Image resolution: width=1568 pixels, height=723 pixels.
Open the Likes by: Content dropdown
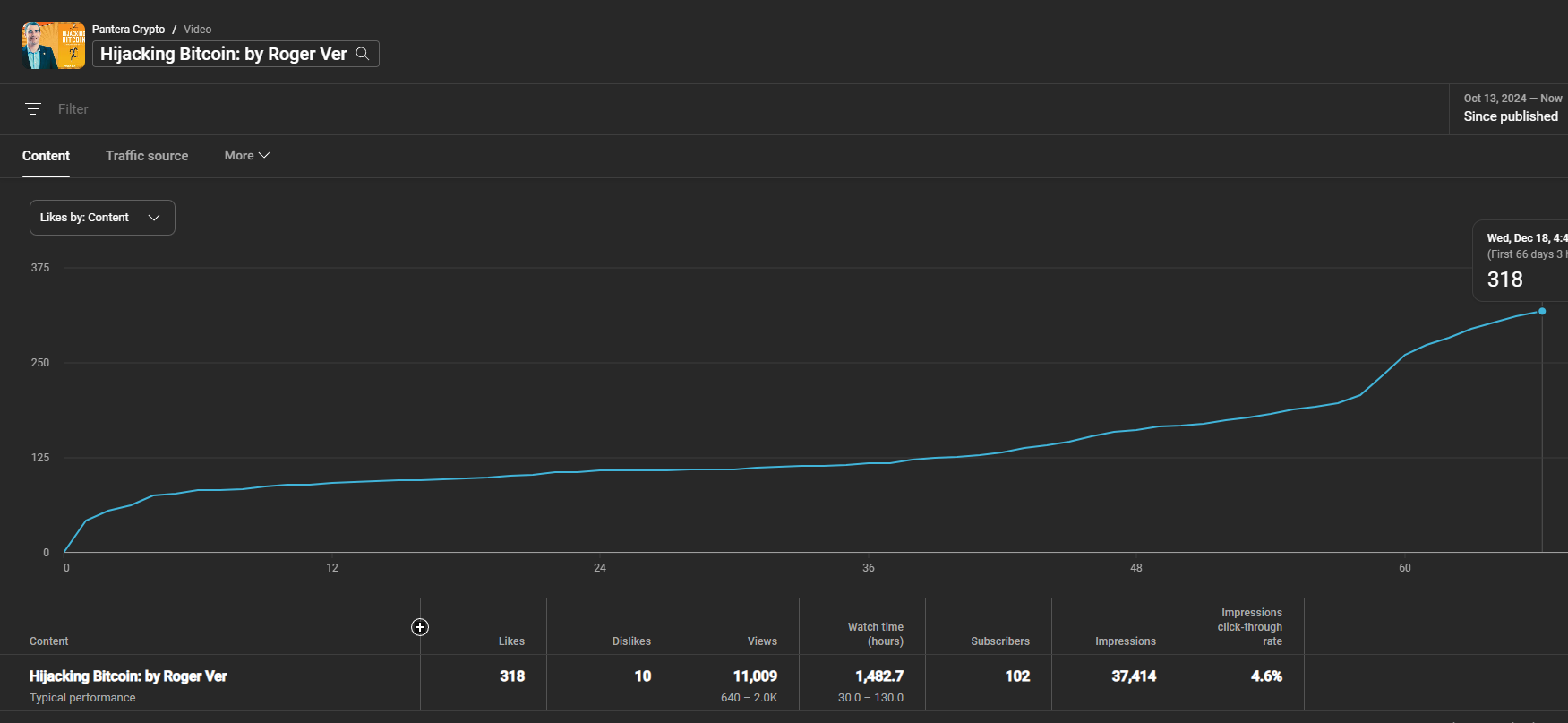click(x=102, y=218)
